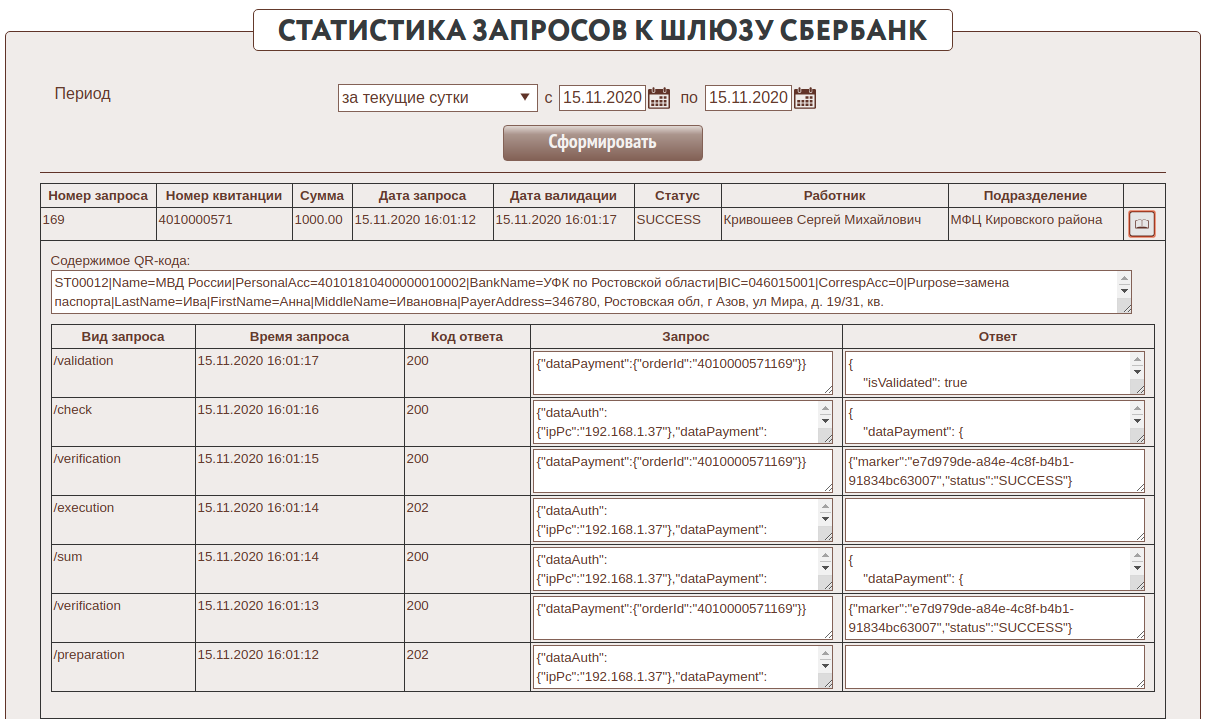Click the Статус column header
The width and height of the screenshot is (1208, 719).
[x=677, y=196]
